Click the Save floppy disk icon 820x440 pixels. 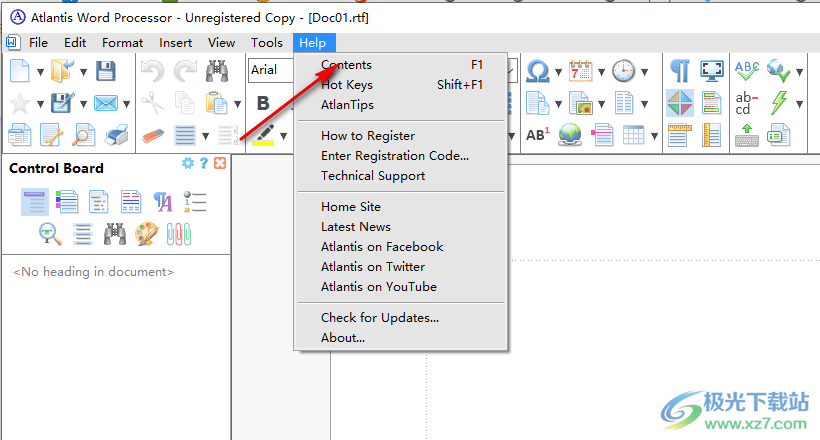pyautogui.click(x=105, y=70)
